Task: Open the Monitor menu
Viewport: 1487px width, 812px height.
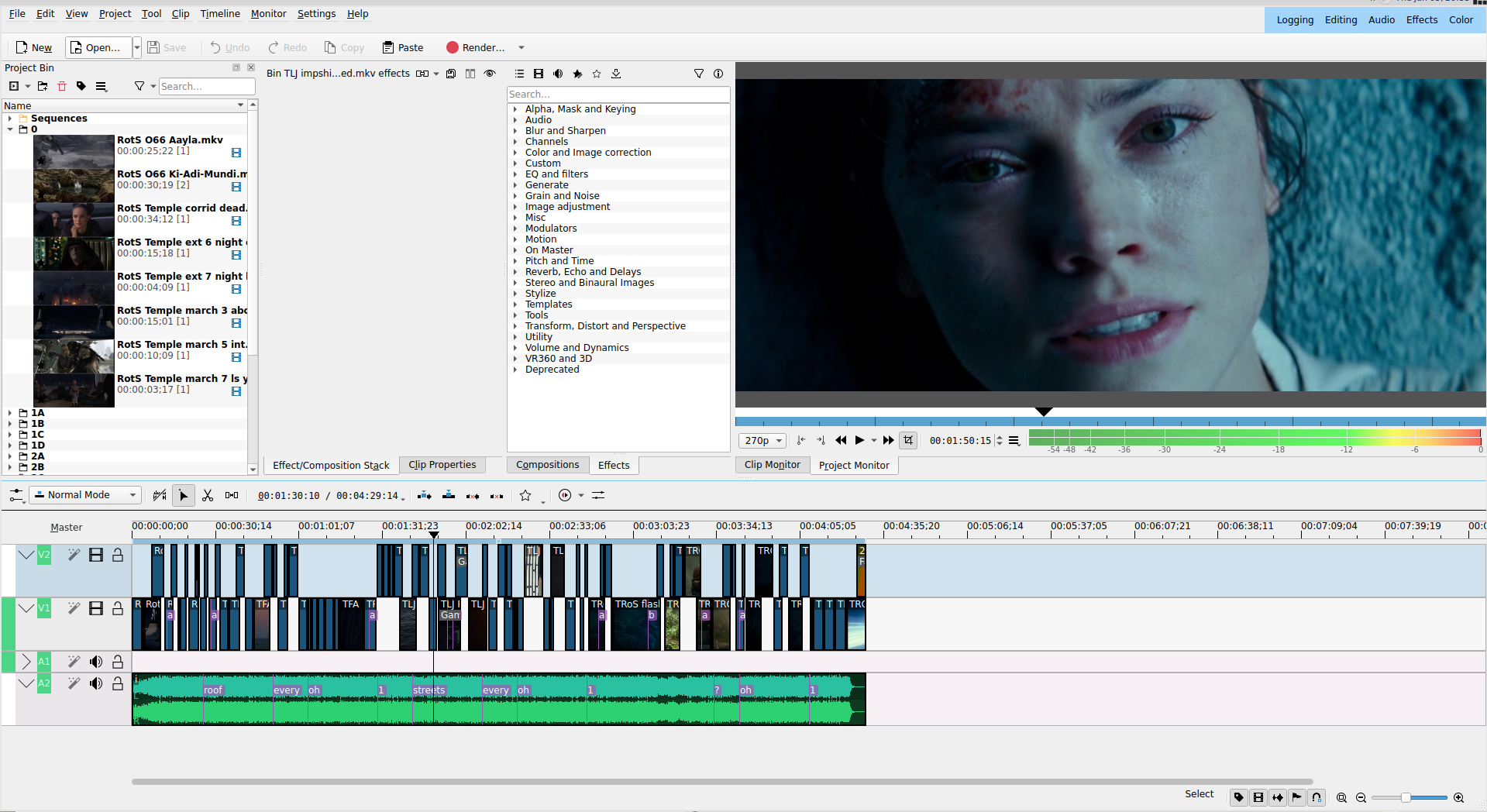Action: tap(268, 13)
